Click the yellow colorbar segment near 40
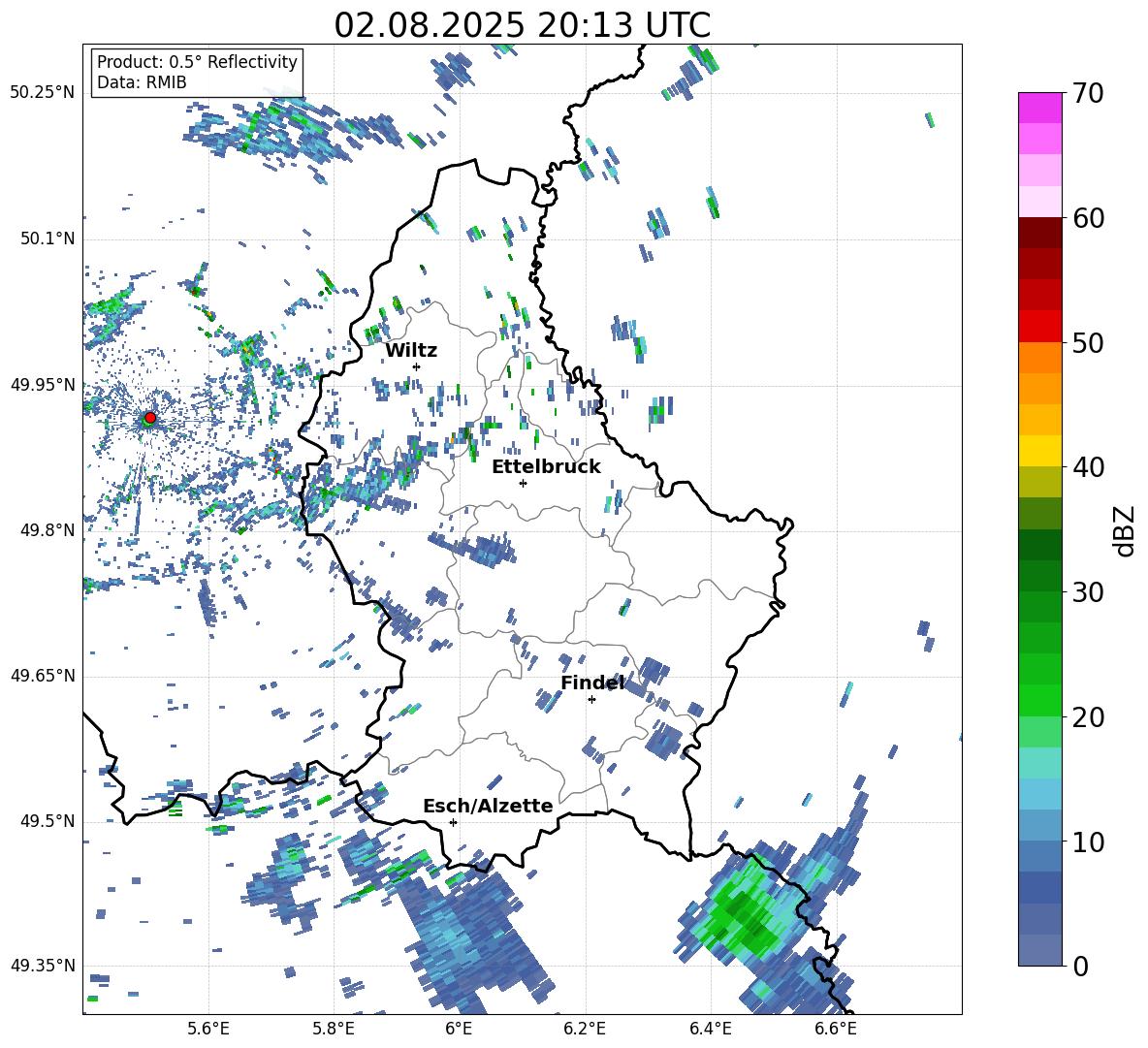This screenshot has height=1048, width=1148. (1039, 451)
